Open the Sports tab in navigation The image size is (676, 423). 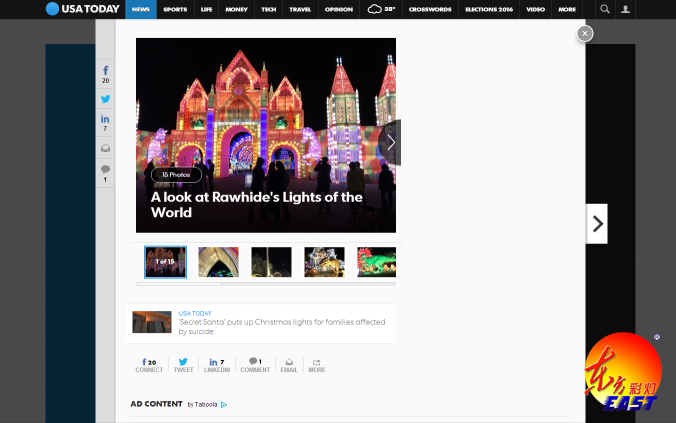pyautogui.click(x=175, y=9)
